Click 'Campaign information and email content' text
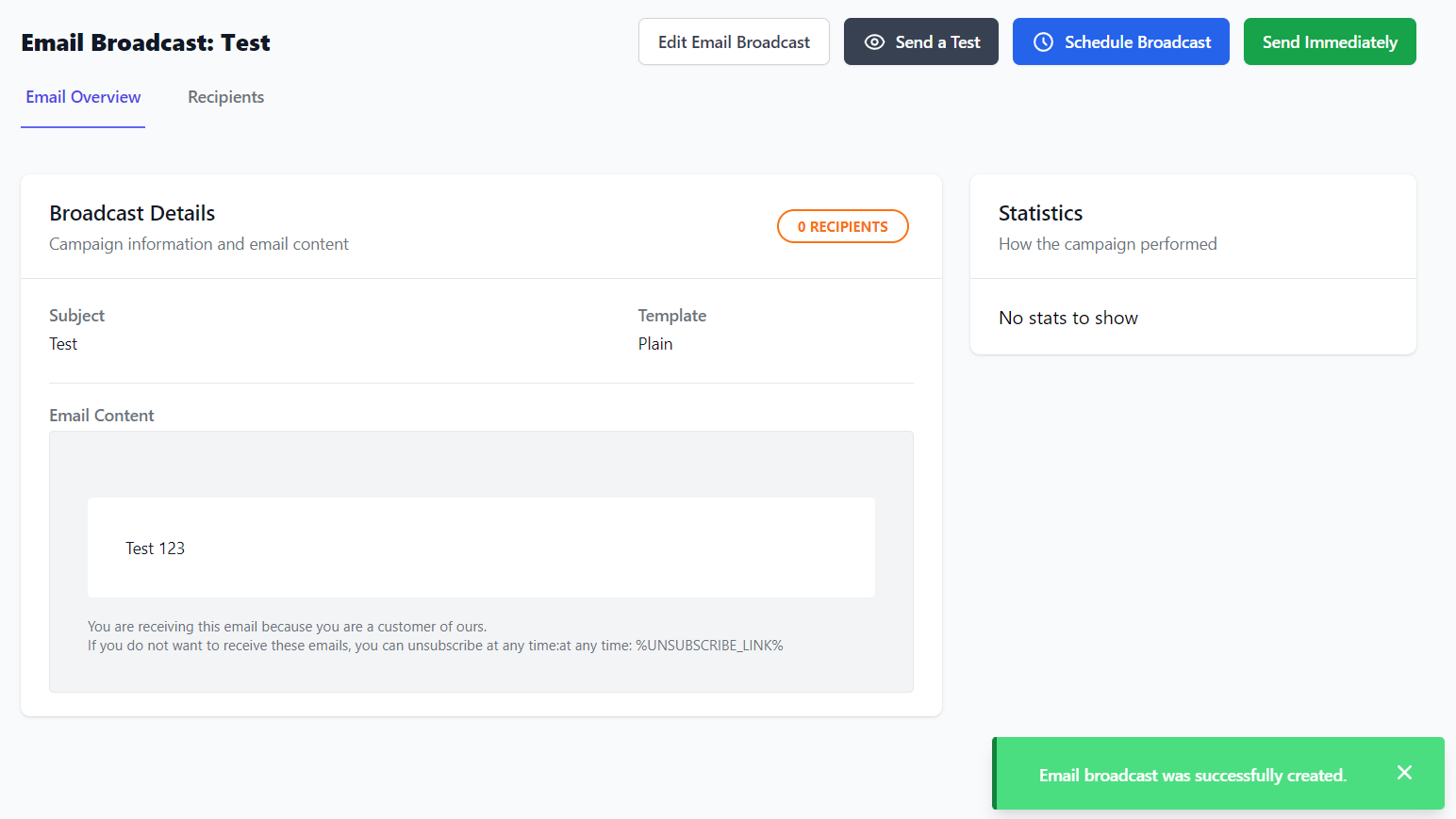The height and width of the screenshot is (819, 1456). click(199, 244)
